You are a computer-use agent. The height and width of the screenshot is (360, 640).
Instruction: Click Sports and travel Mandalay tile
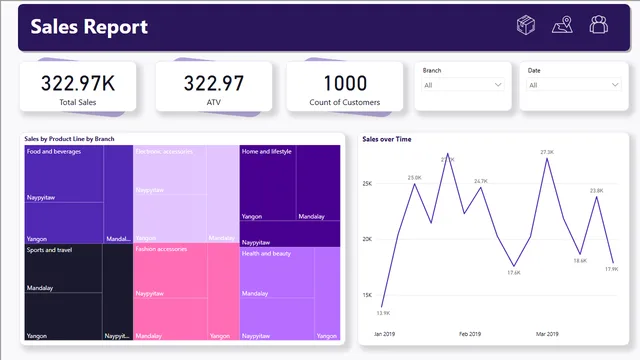click(x=63, y=268)
